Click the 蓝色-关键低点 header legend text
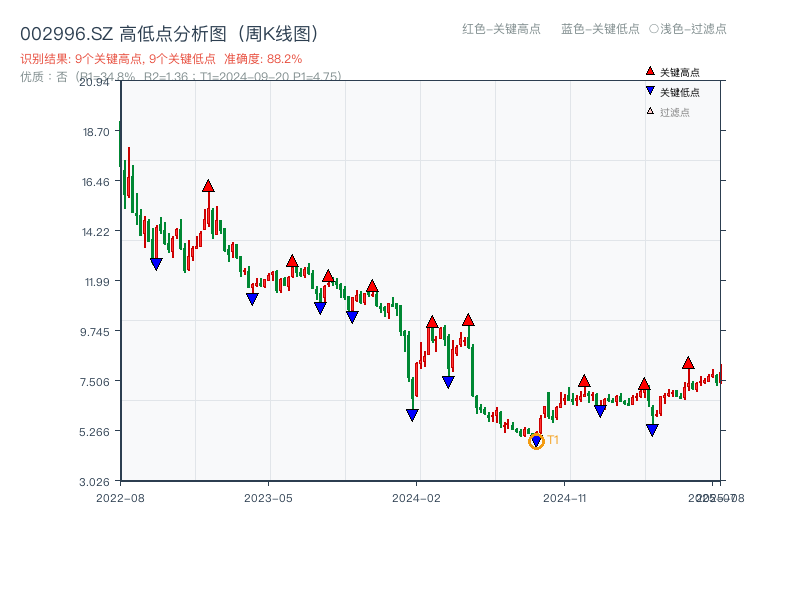This screenshot has height=600, width=800. click(600, 29)
